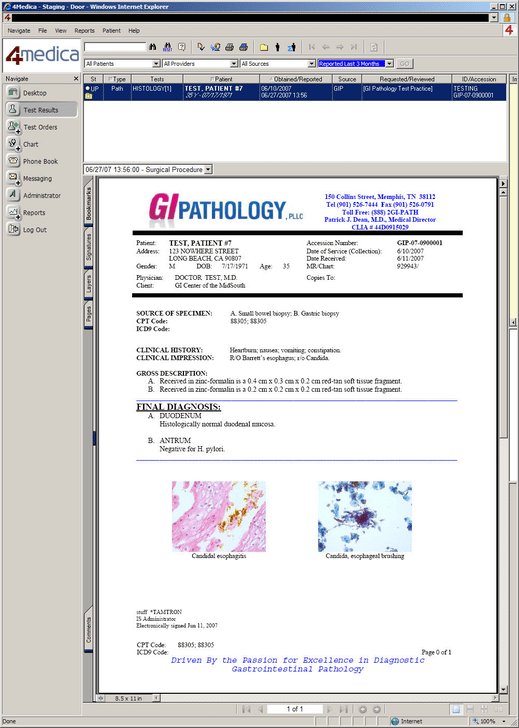Switch to the Bookmarks side tab
This screenshot has width=519, height=728.
[x=89, y=204]
